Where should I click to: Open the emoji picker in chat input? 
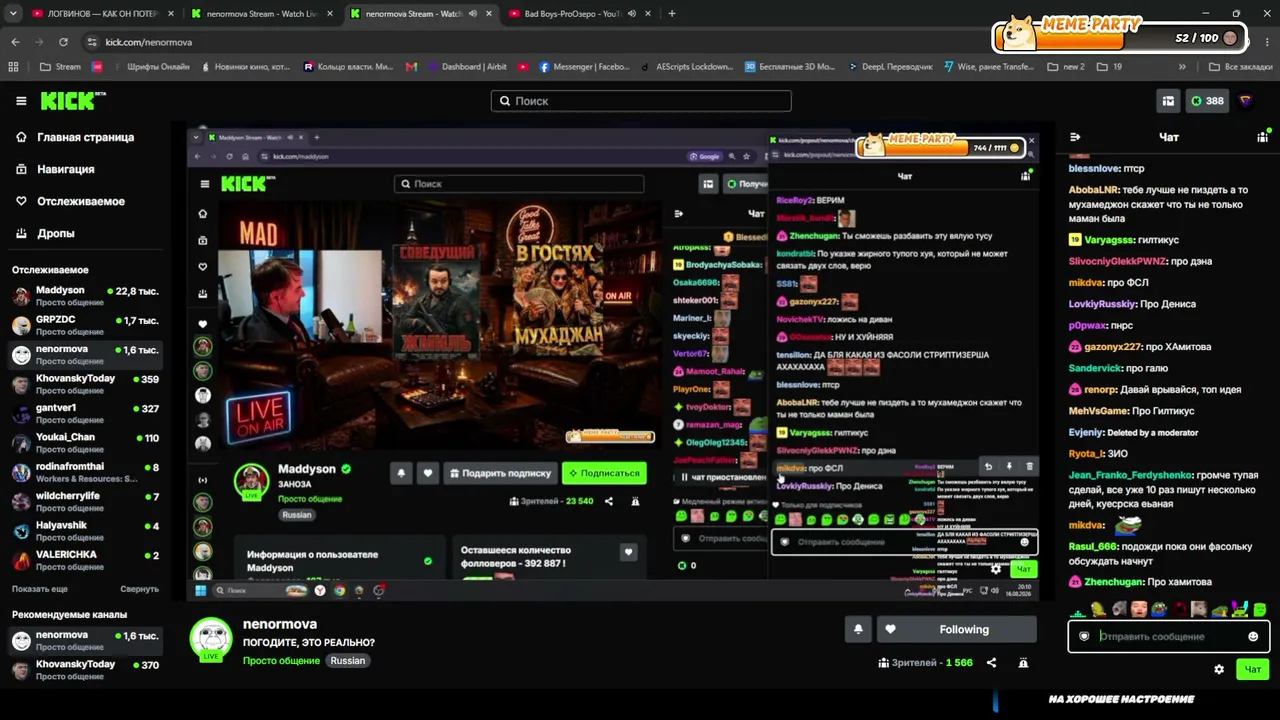(1253, 636)
